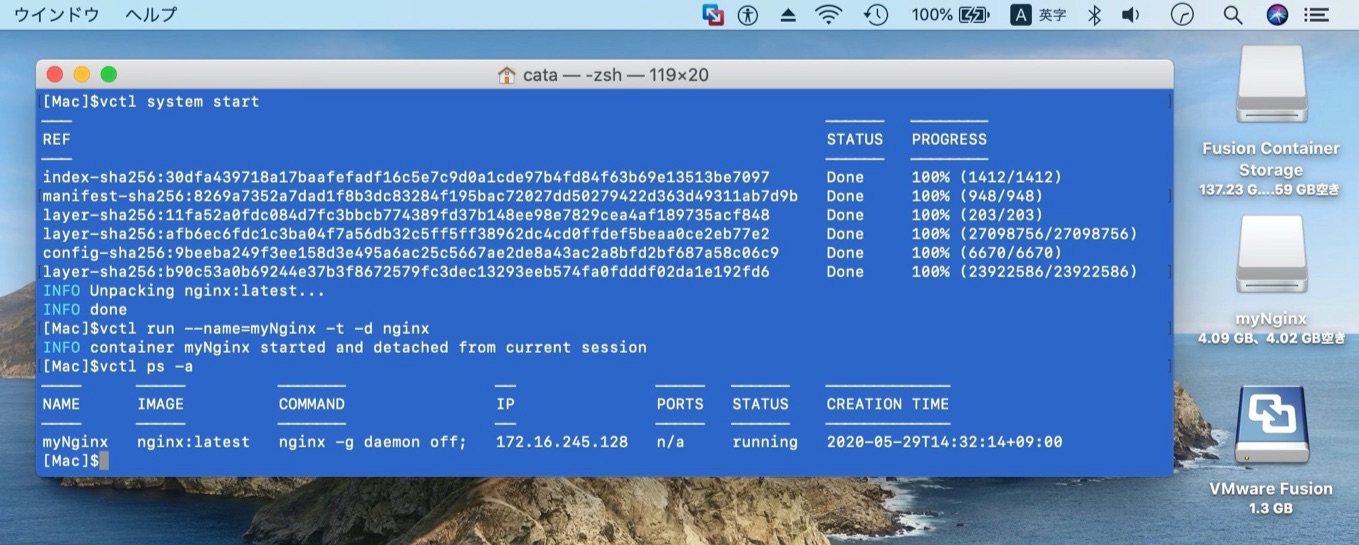Open the volume control icon

click(x=1131, y=15)
